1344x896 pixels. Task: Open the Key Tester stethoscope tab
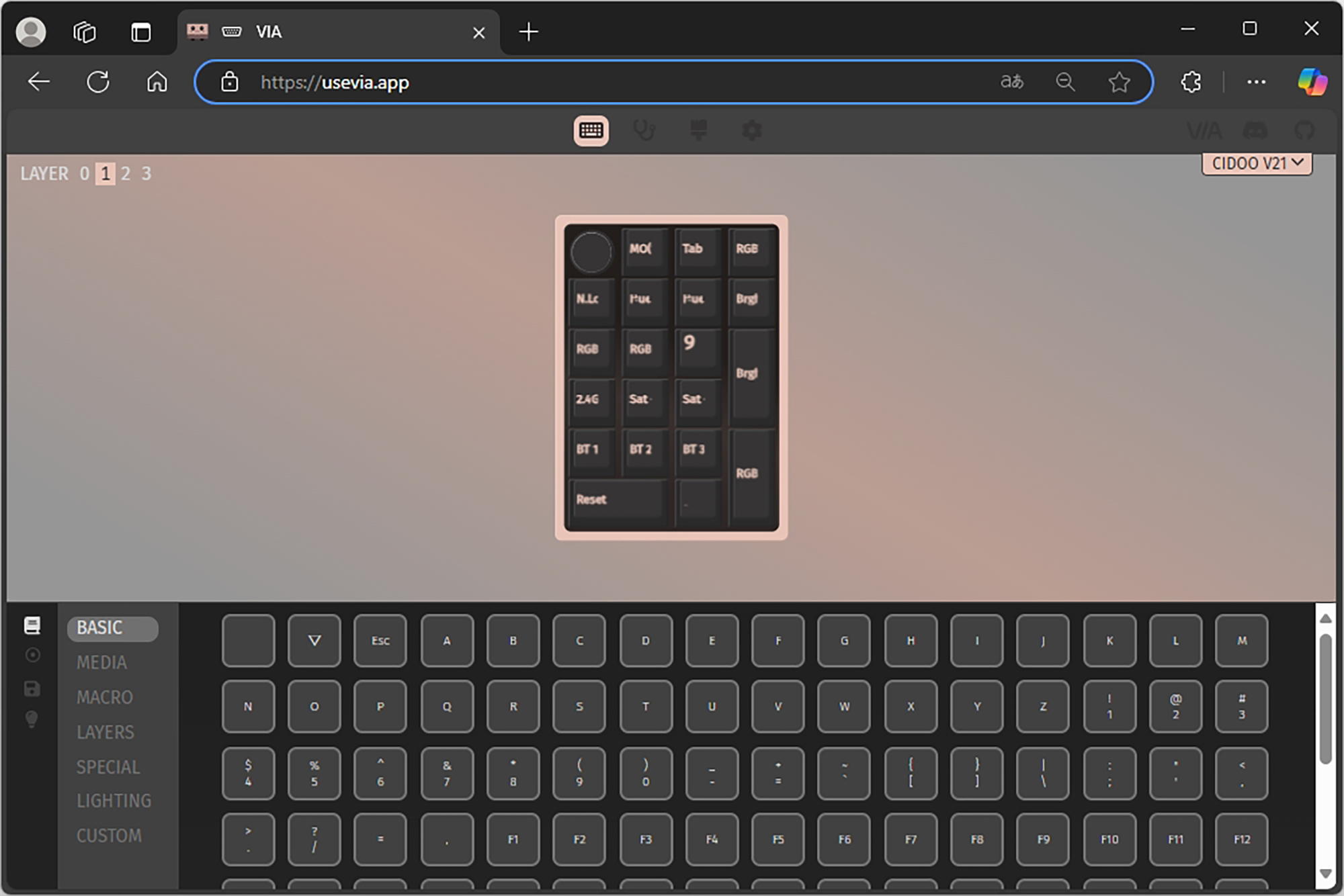644,130
